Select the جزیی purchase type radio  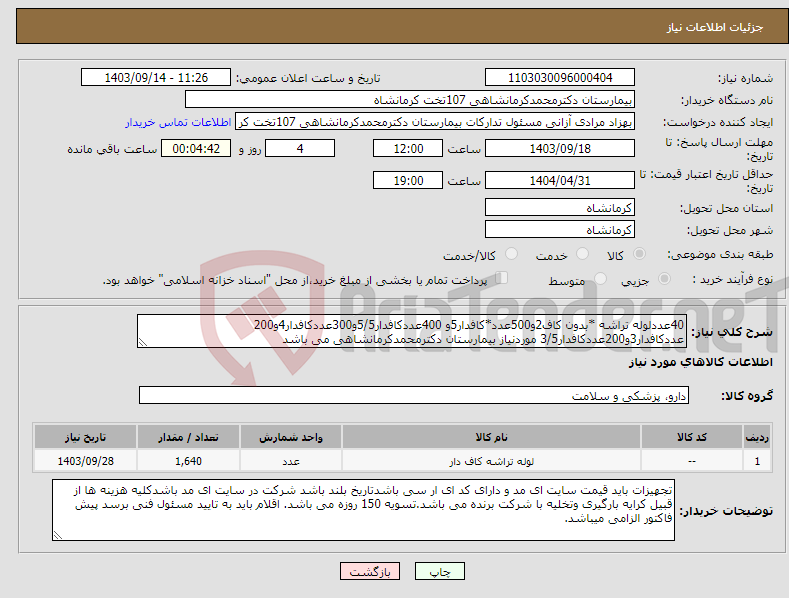tap(664, 279)
